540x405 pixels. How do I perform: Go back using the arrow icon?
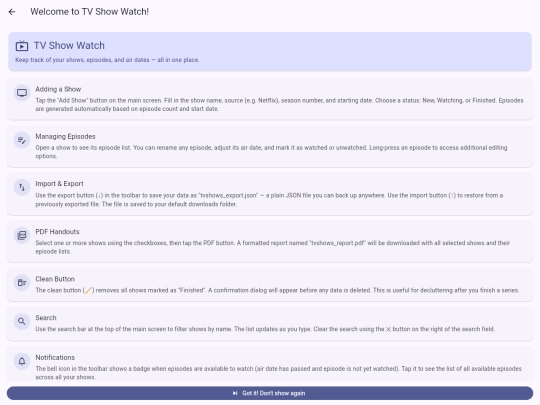pyautogui.click(x=12, y=12)
